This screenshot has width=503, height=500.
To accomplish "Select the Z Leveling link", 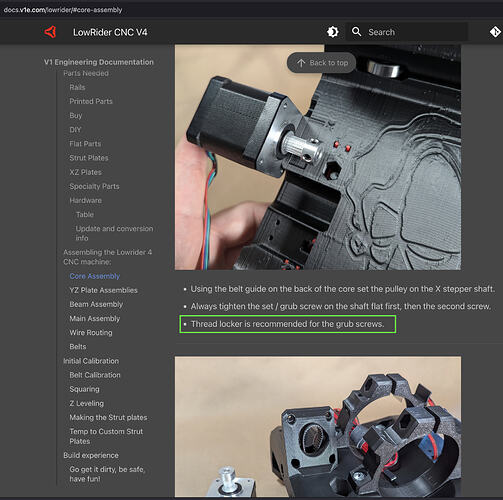I will pos(87,403).
